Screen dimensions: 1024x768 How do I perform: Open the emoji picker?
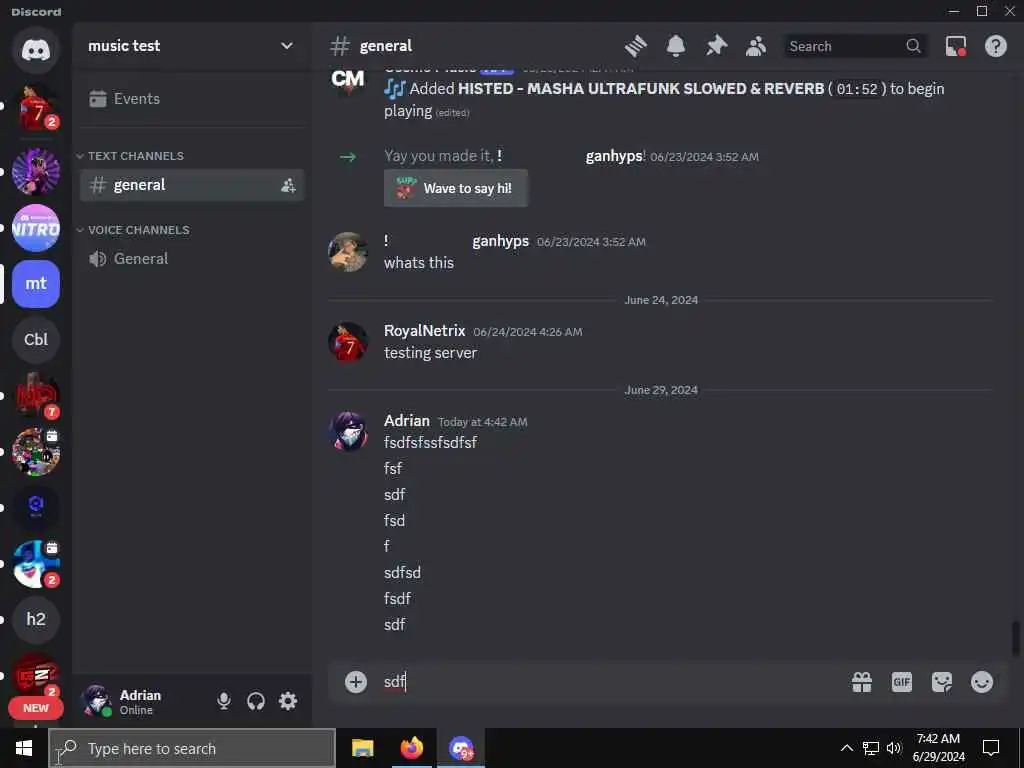[982, 682]
